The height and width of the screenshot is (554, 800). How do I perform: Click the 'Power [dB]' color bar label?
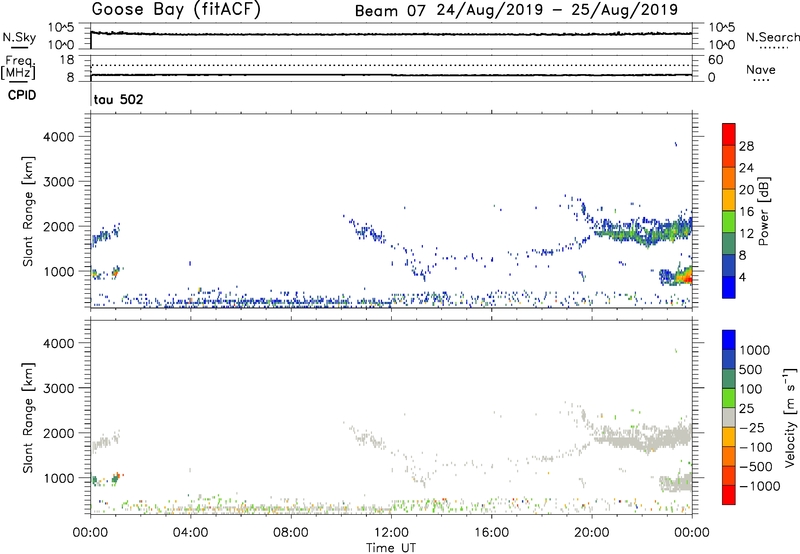tap(763, 211)
